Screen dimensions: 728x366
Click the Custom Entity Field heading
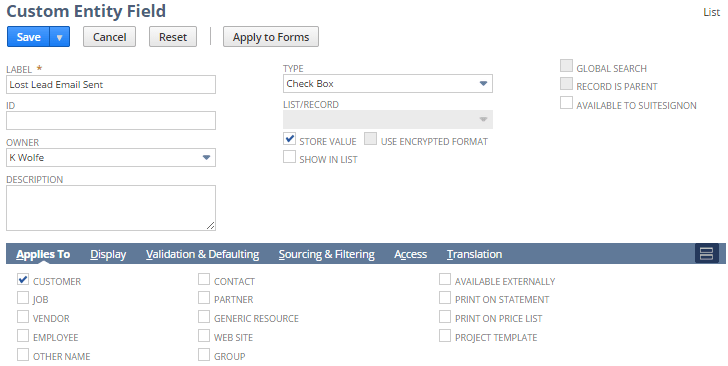click(x=86, y=11)
